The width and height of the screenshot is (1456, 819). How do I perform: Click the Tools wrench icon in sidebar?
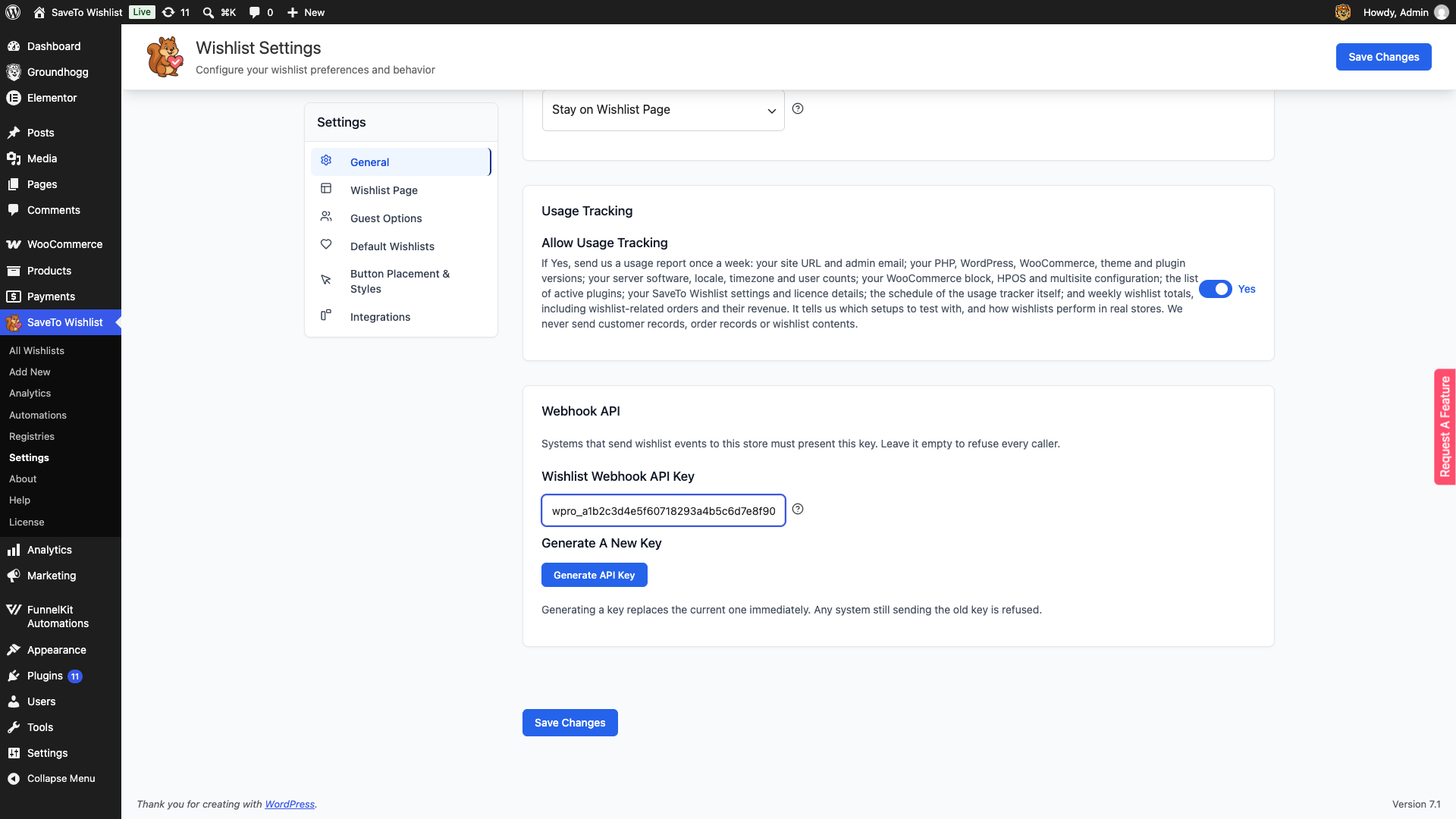pyautogui.click(x=14, y=727)
